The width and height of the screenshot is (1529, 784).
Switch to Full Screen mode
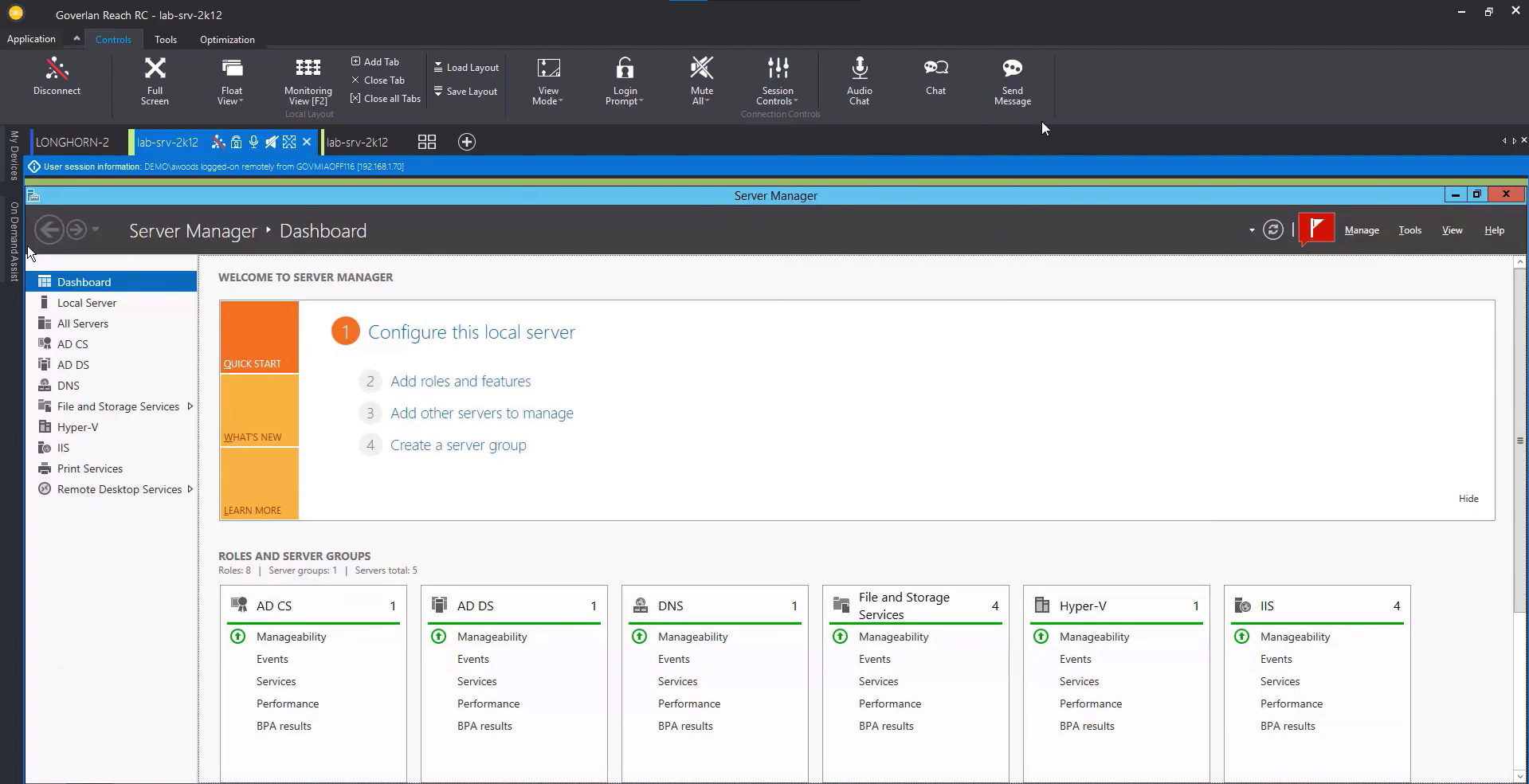[155, 80]
